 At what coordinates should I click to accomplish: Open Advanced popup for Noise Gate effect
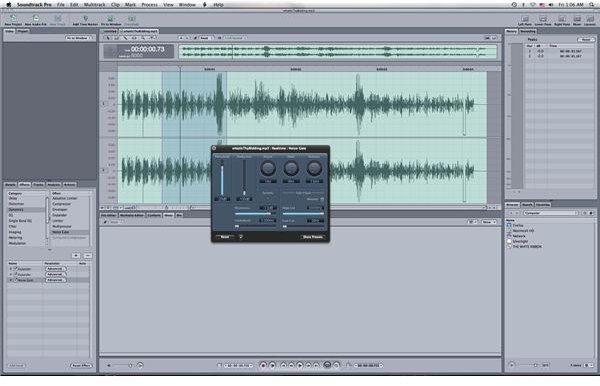(55, 280)
